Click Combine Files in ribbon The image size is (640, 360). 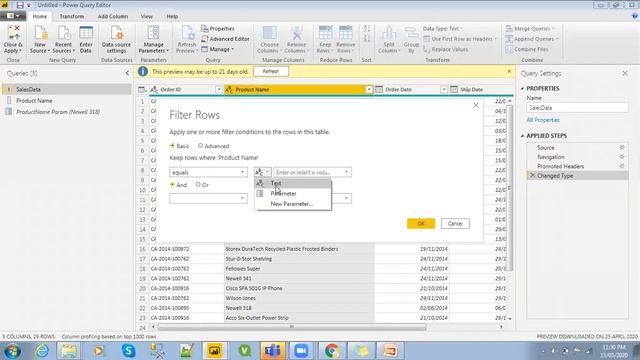click(x=527, y=49)
